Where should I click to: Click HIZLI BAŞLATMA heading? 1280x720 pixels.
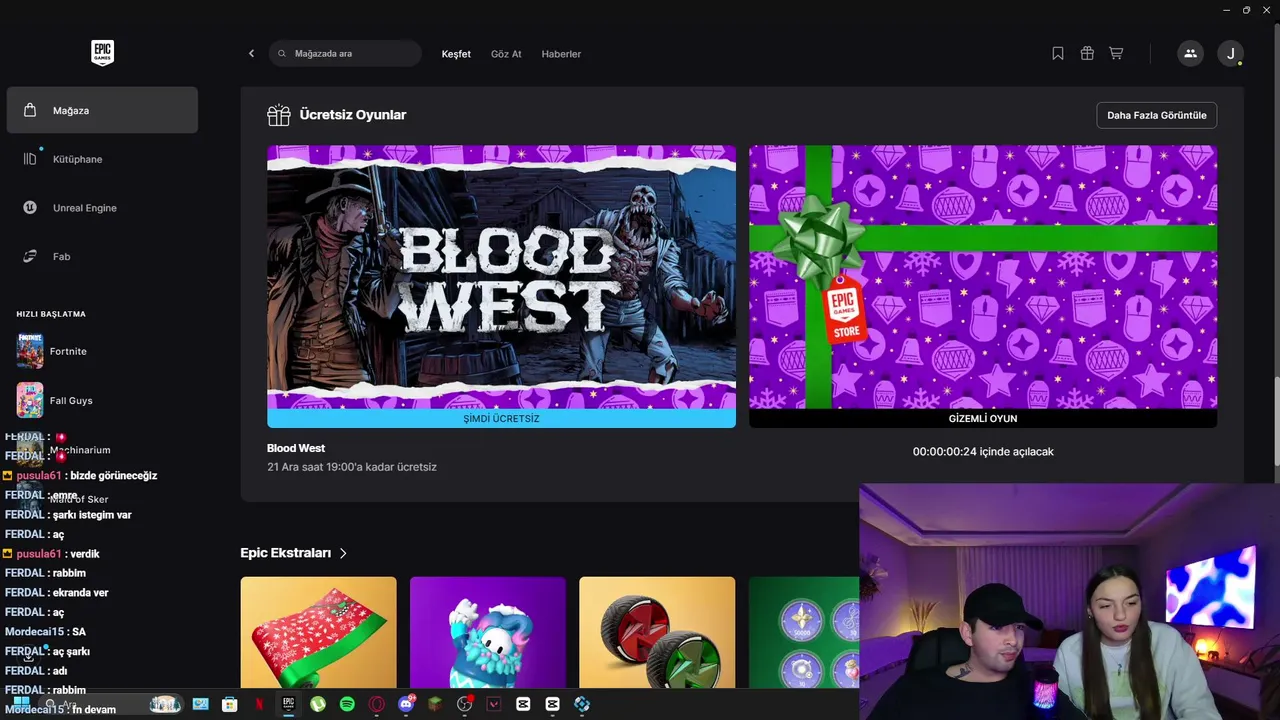click(x=51, y=314)
